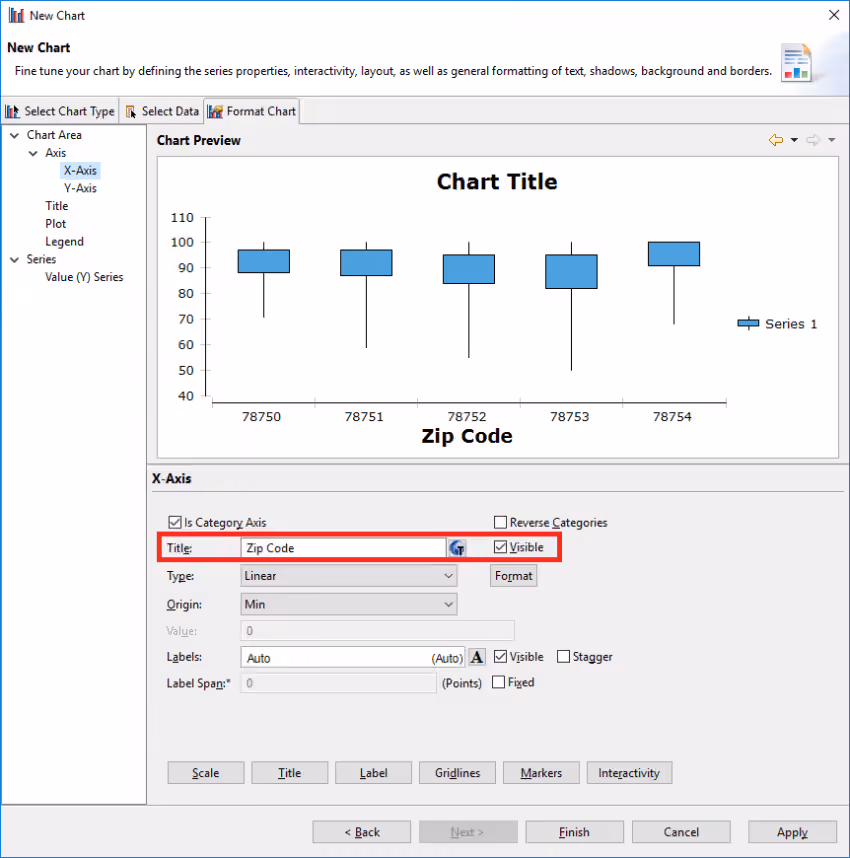Click the Format button next to Type
Image resolution: width=850 pixels, height=858 pixels.
[513, 576]
